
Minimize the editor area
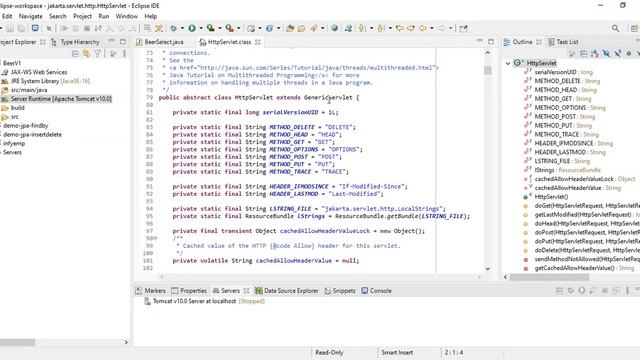(480, 41)
